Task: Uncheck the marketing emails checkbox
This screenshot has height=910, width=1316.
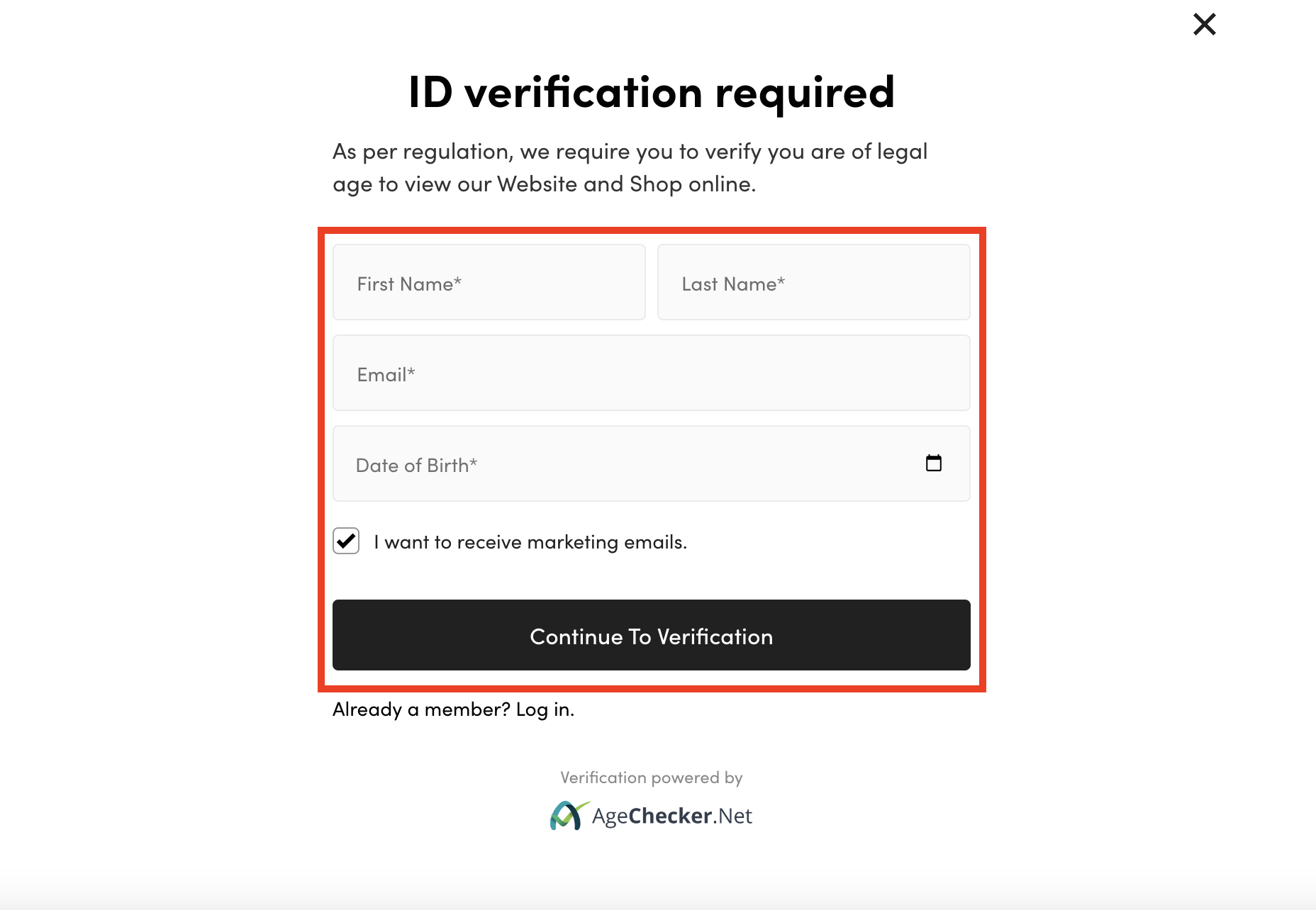Action: pos(346,541)
